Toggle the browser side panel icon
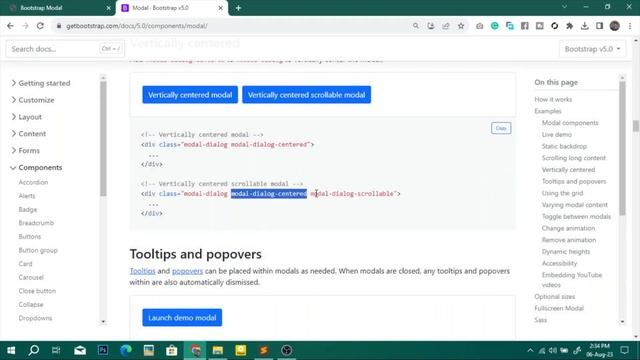Viewport: 640px width, 360px height. pos(599,26)
